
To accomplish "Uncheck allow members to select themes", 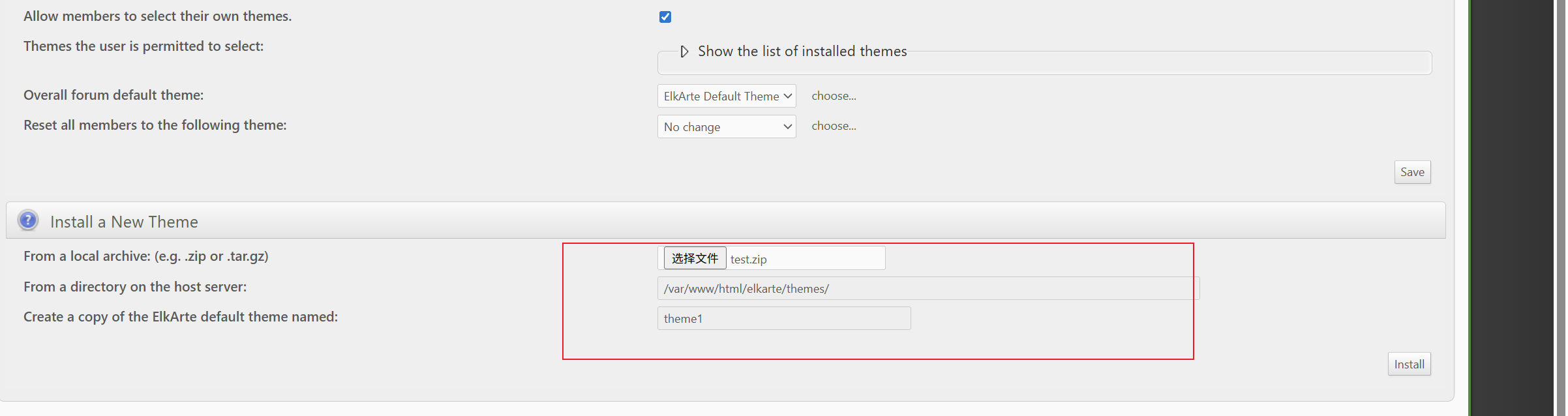I will [665, 17].
